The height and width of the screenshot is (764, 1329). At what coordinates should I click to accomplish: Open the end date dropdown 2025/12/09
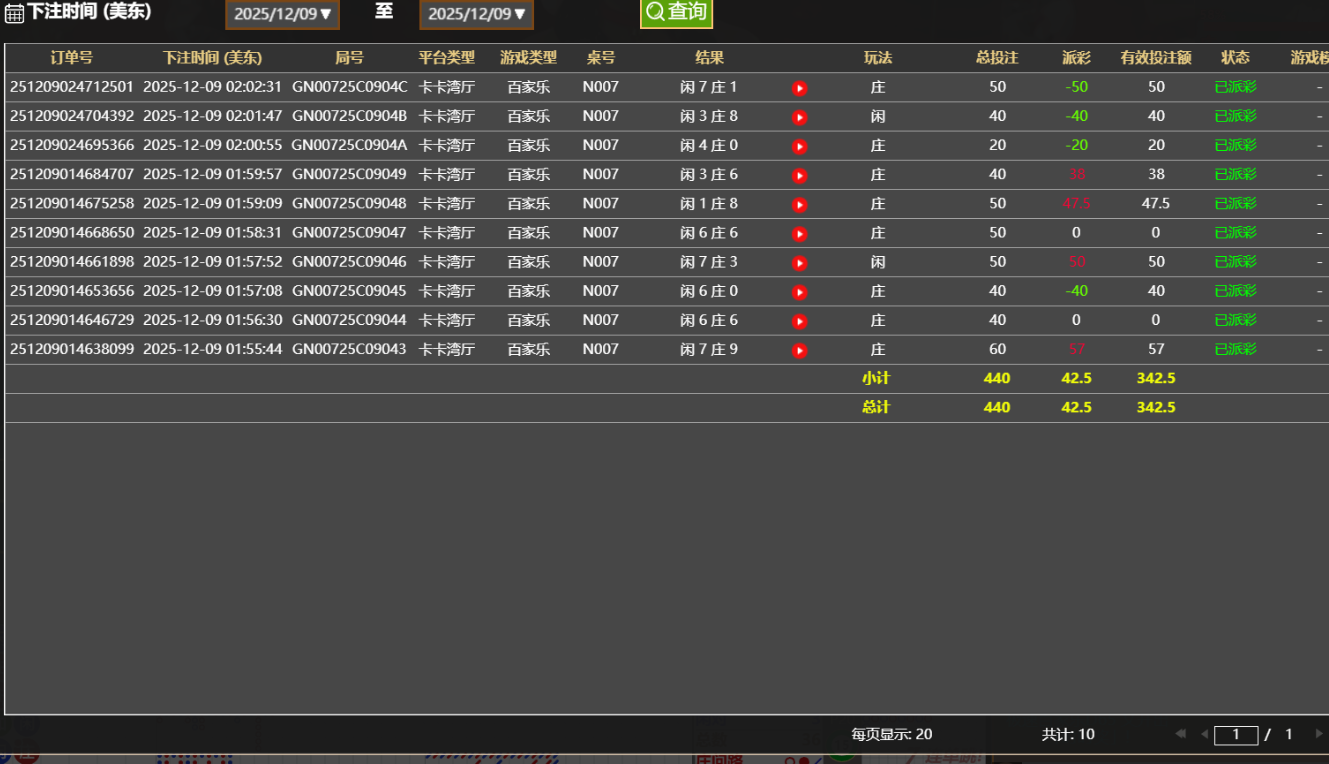[x=476, y=15]
